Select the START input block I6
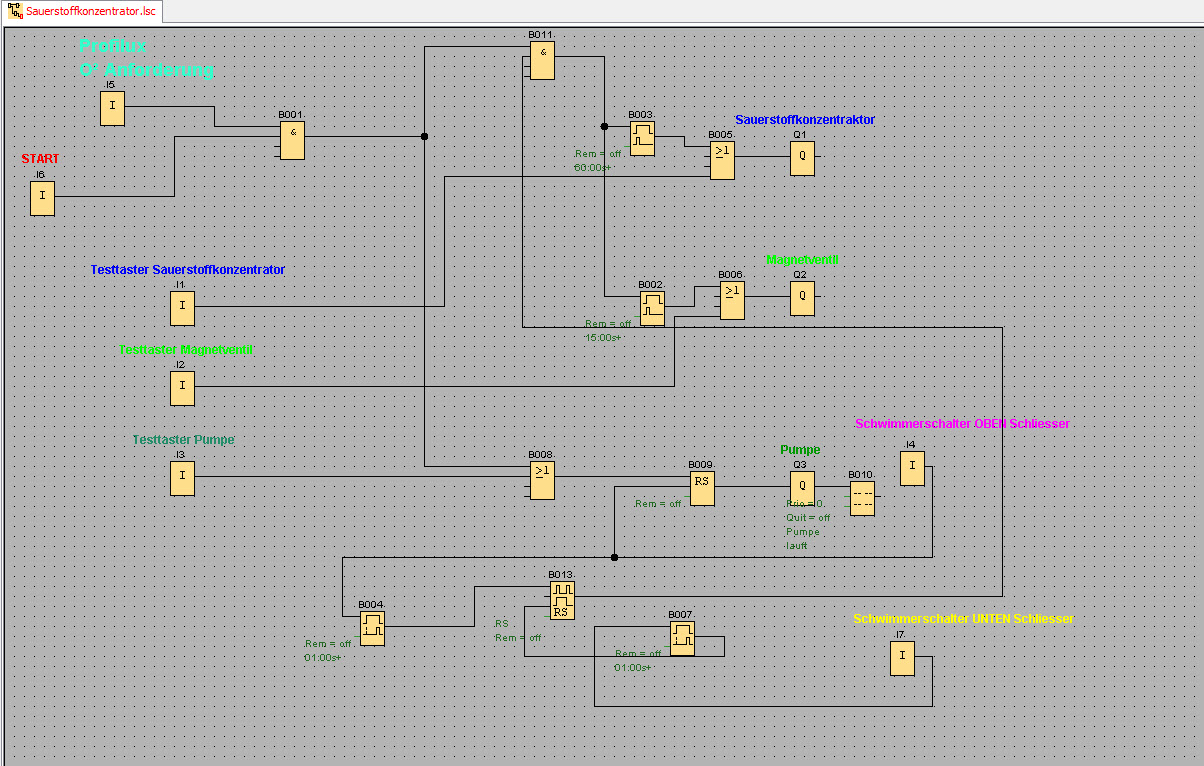Image resolution: width=1204 pixels, height=766 pixels. tap(42, 198)
